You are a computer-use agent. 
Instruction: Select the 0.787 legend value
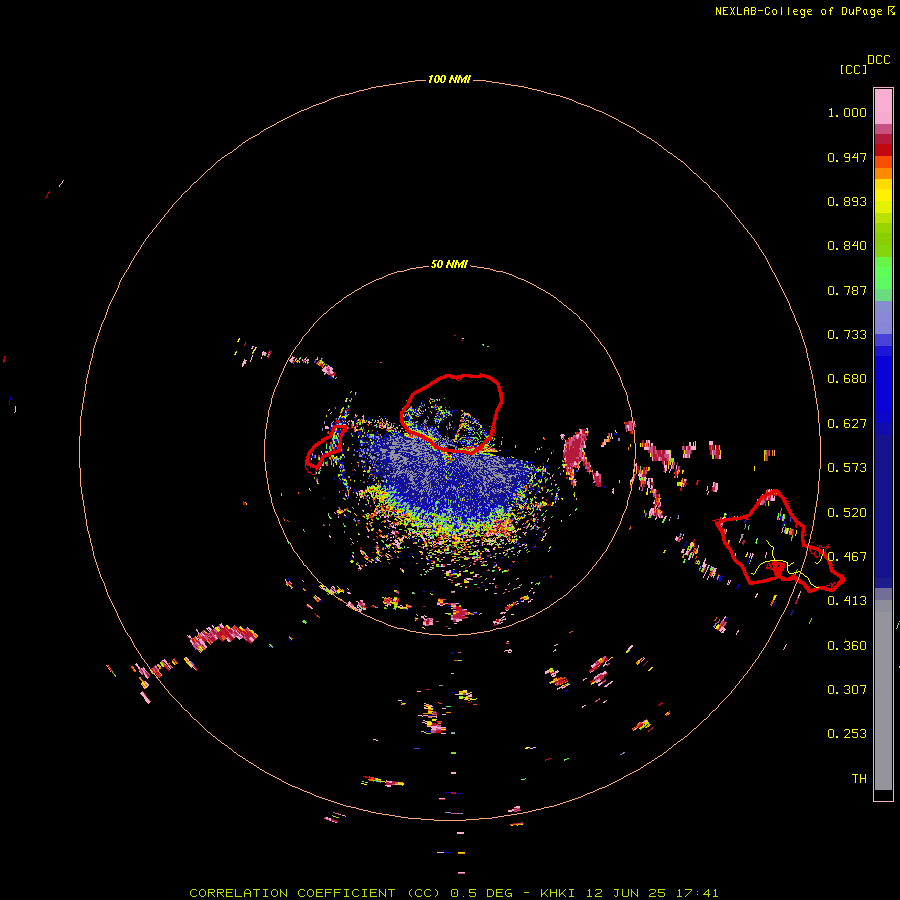coord(847,290)
